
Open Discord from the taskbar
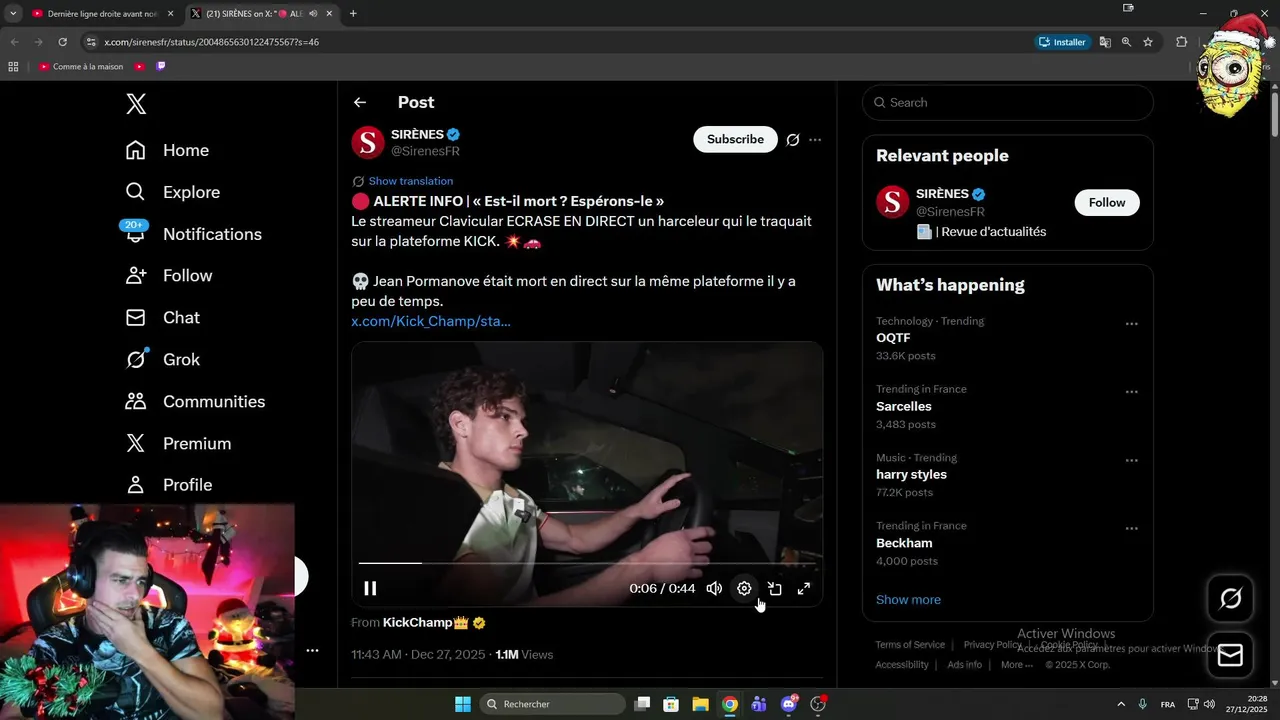789,704
